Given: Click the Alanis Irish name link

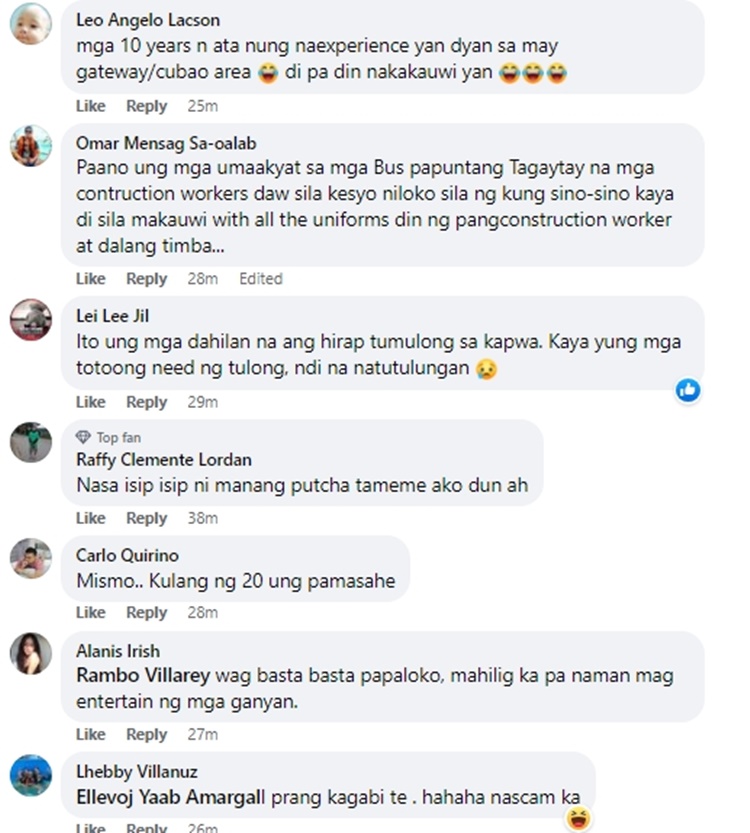Looking at the screenshot, I should (118, 651).
